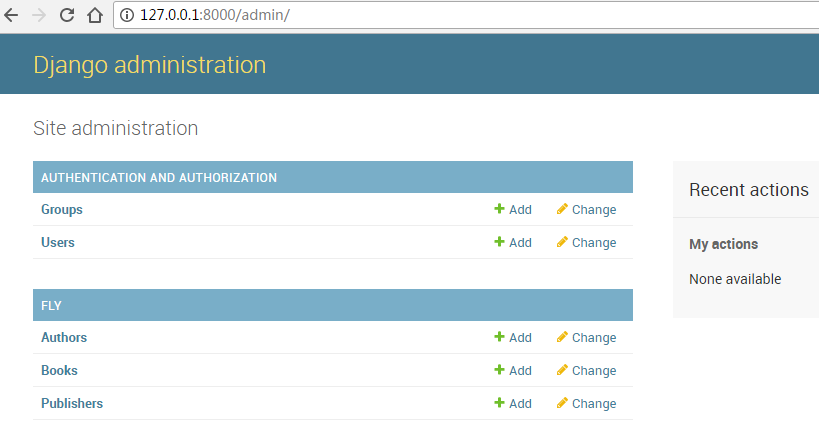This screenshot has width=819, height=447.
Task: Open the Users model link
Action: [x=58, y=242]
